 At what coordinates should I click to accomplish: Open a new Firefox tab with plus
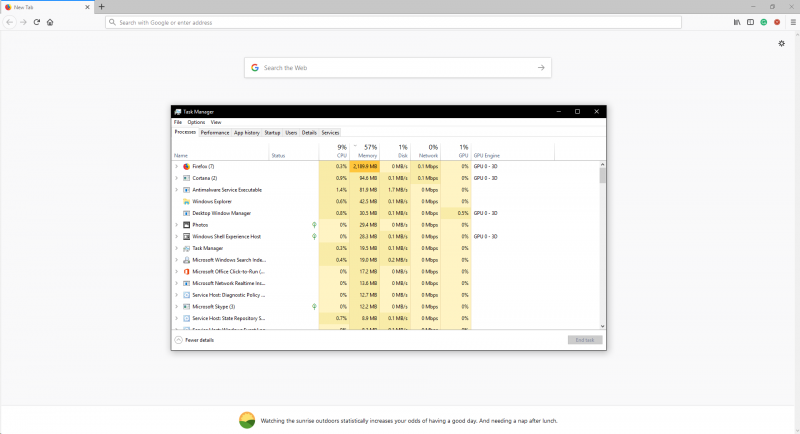point(102,7)
